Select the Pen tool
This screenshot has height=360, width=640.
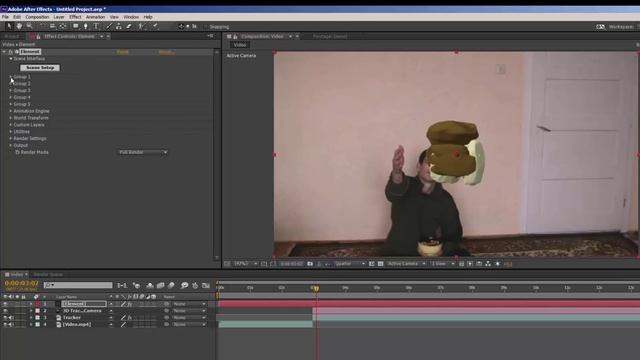pos(86,26)
